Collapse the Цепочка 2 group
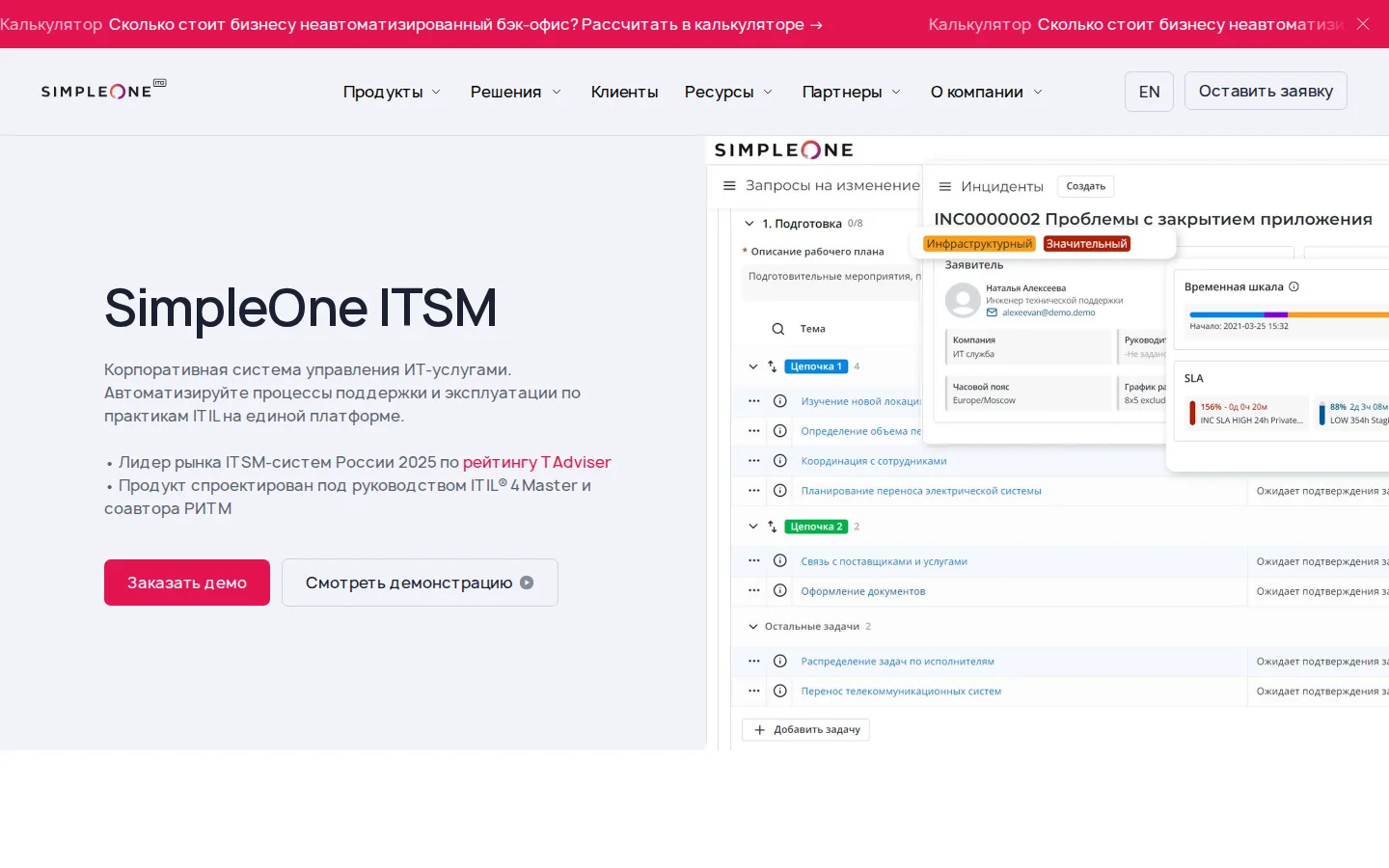 pyautogui.click(x=753, y=527)
